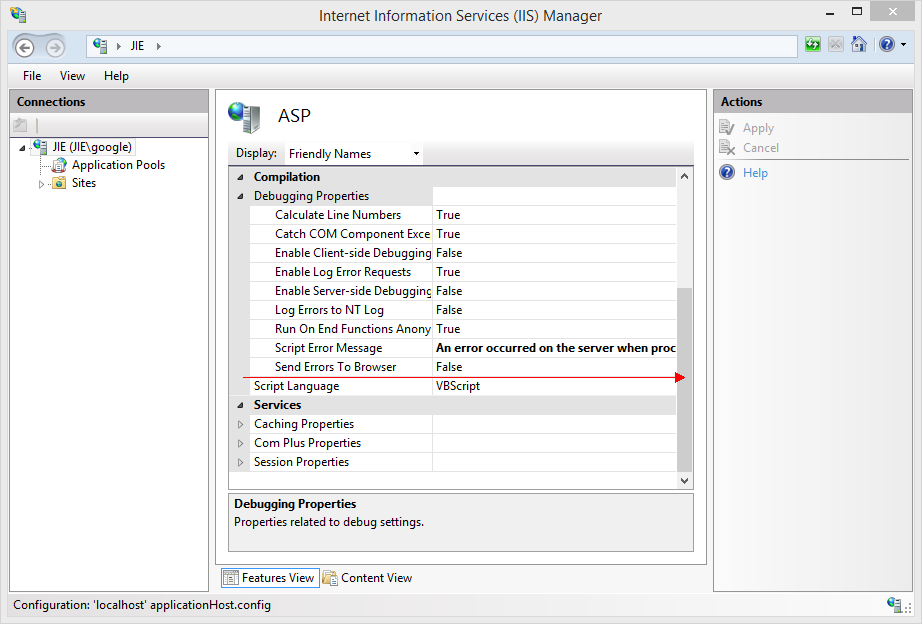Image resolution: width=922 pixels, height=624 pixels.
Task: Click the green Refresh Page icon
Action: [x=813, y=45]
